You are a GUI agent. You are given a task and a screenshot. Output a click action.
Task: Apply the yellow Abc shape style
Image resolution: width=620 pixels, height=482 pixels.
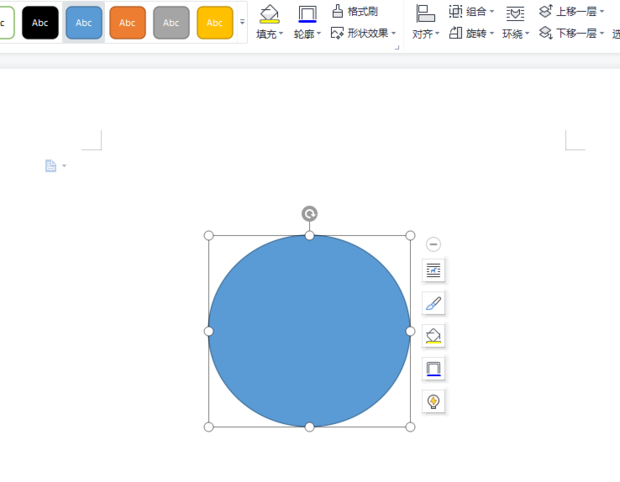coord(215,23)
